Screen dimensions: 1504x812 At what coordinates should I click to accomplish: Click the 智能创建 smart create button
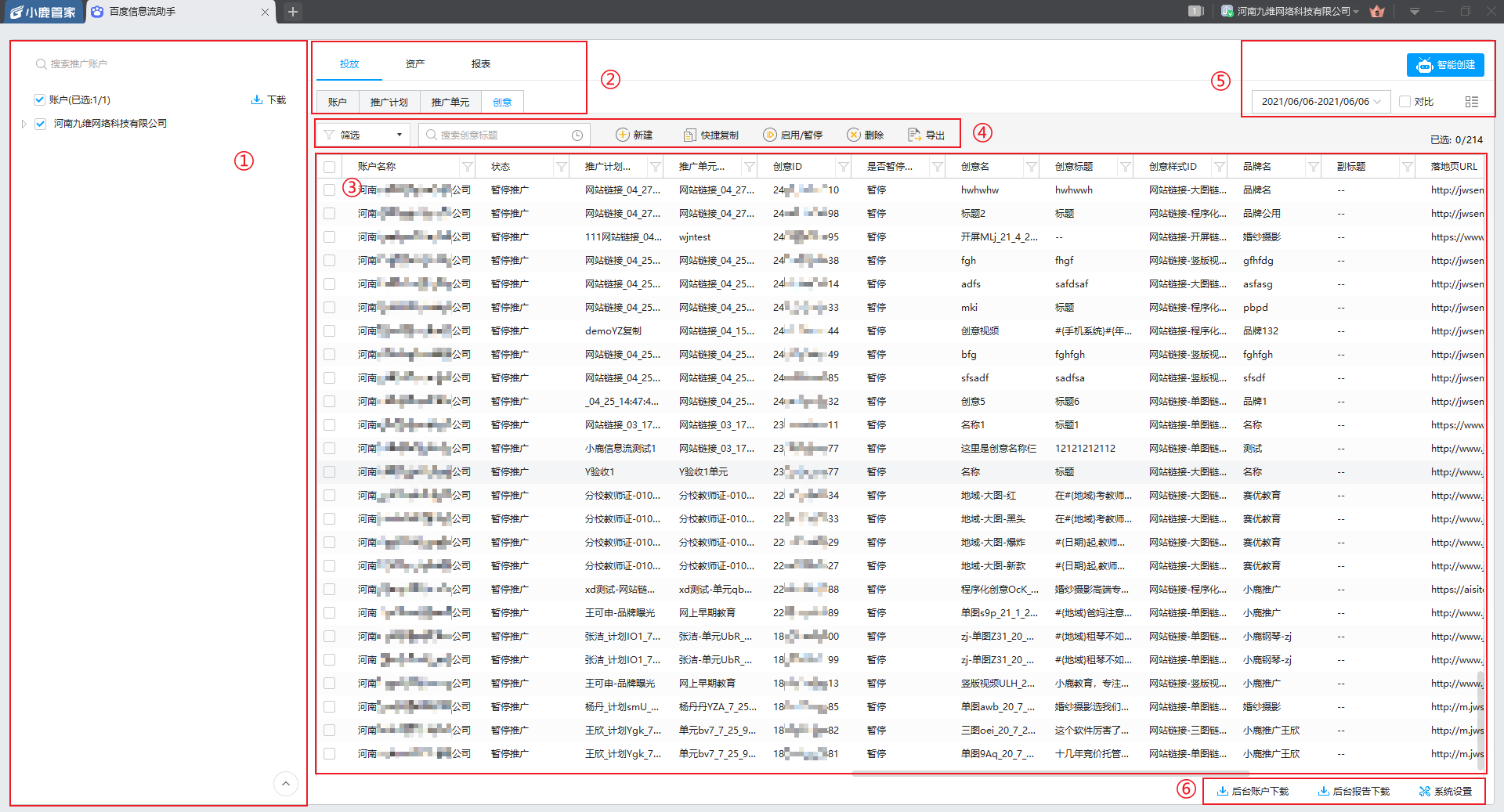pos(1445,65)
